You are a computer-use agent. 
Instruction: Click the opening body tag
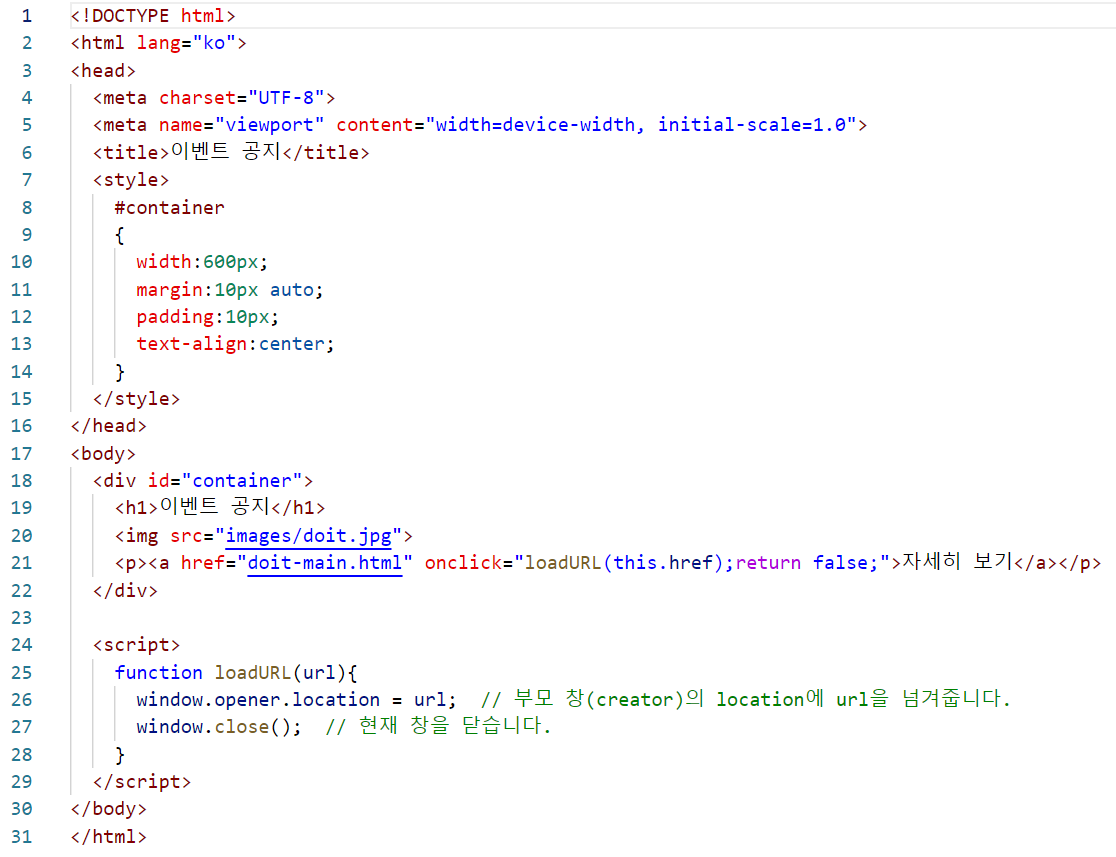103,453
